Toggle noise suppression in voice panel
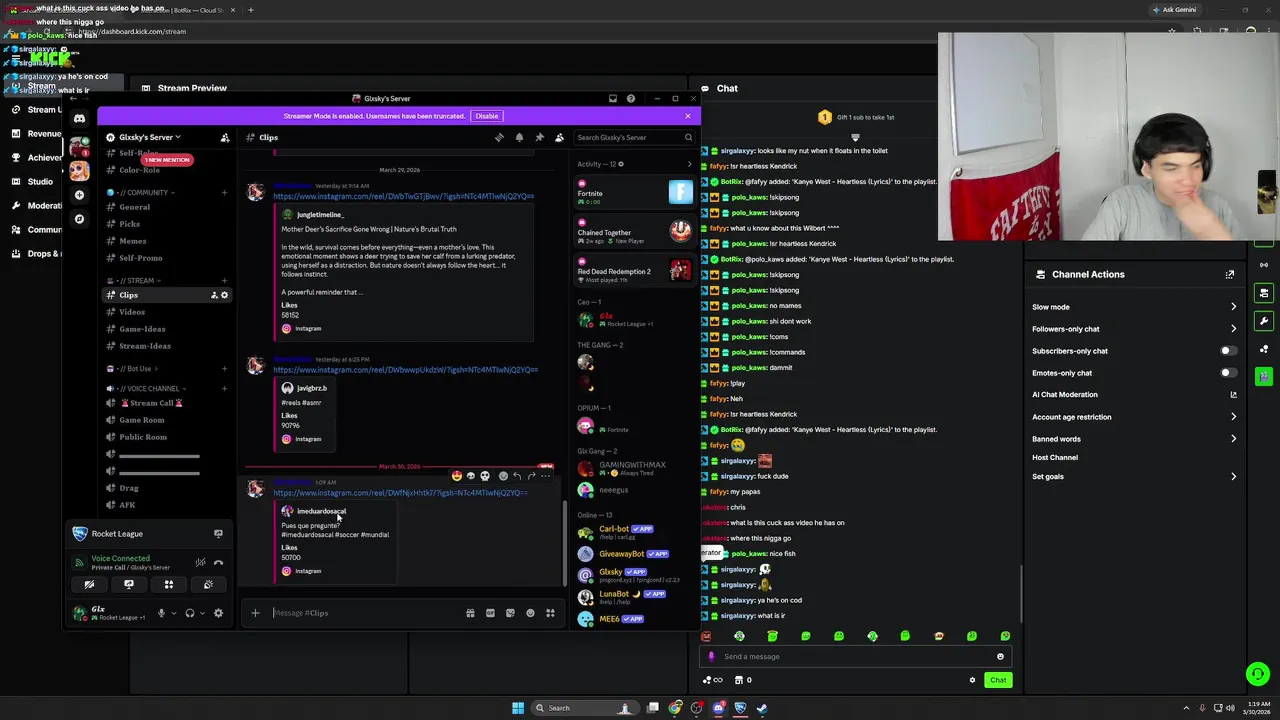Image resolution: width=1280 pixels, height=720 pixels. click(x=200, y=562)
